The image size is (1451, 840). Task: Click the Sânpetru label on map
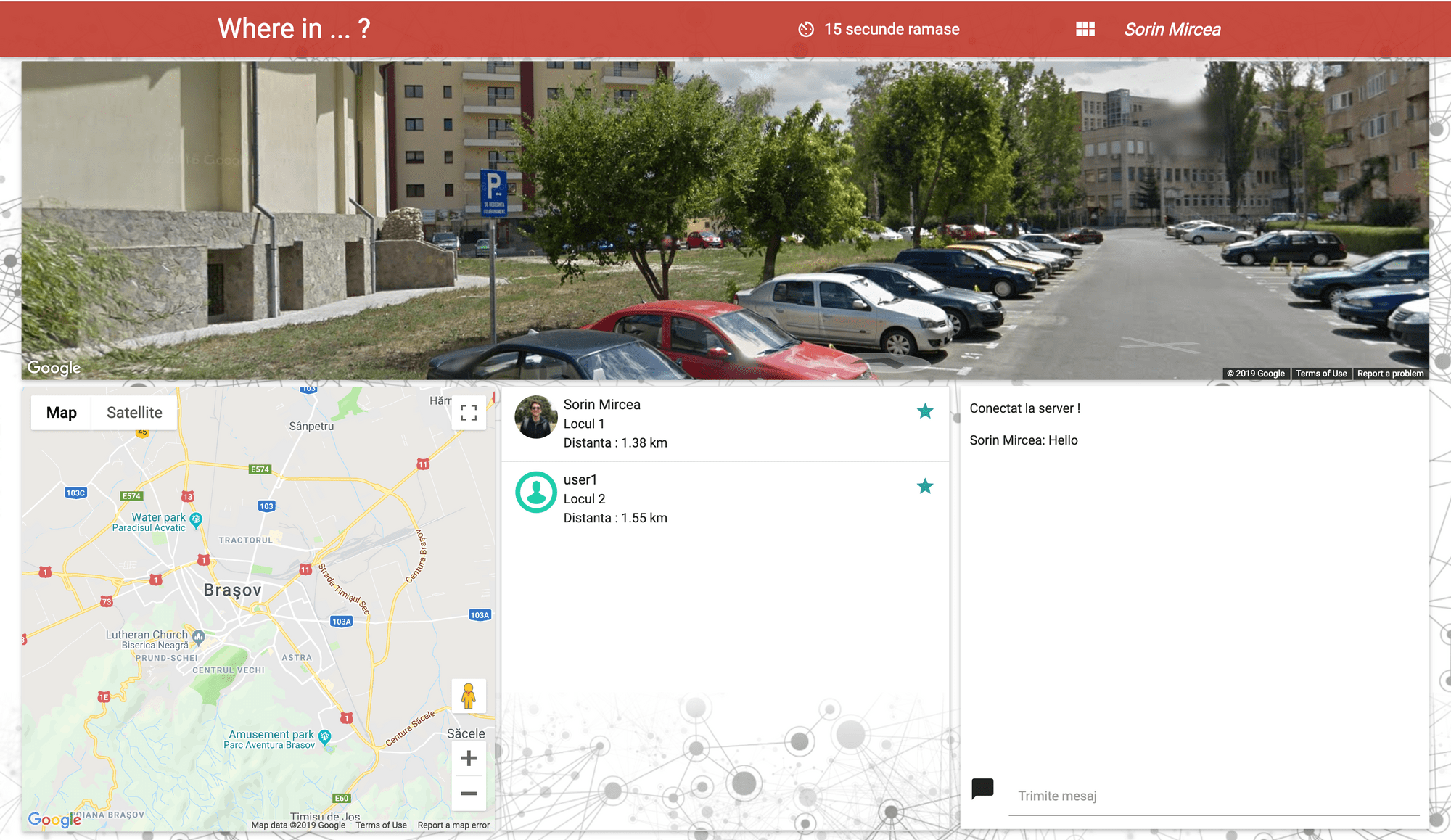pyautogui.click(x=311, y=426)
